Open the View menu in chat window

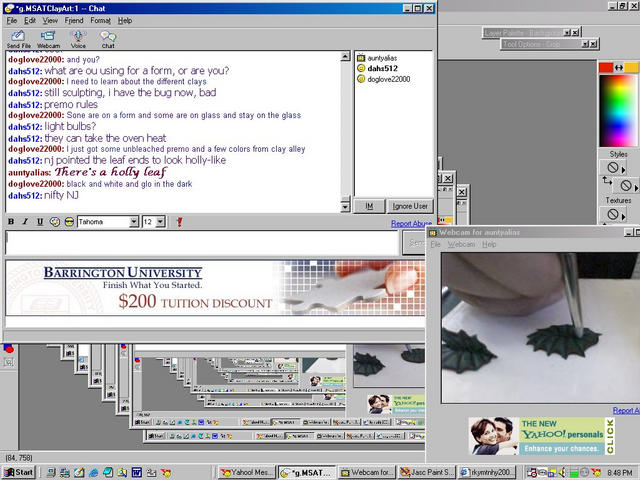(x=50, y=20)
